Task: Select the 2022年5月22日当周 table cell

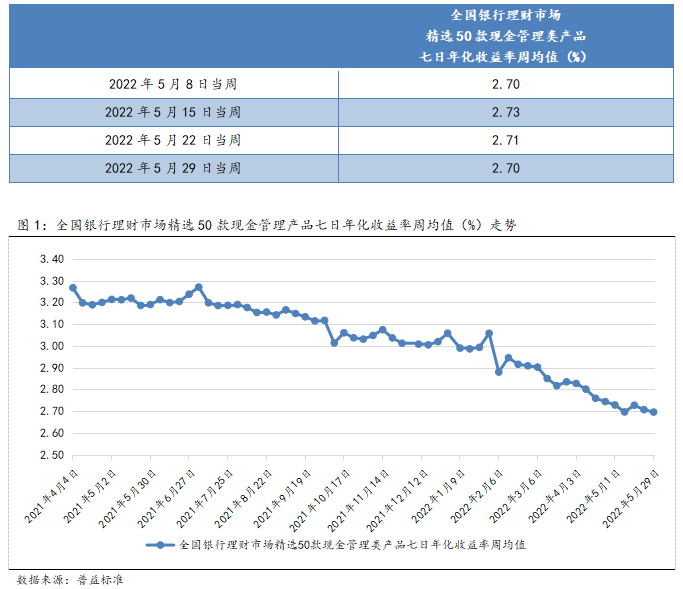Action: (173, 140)
